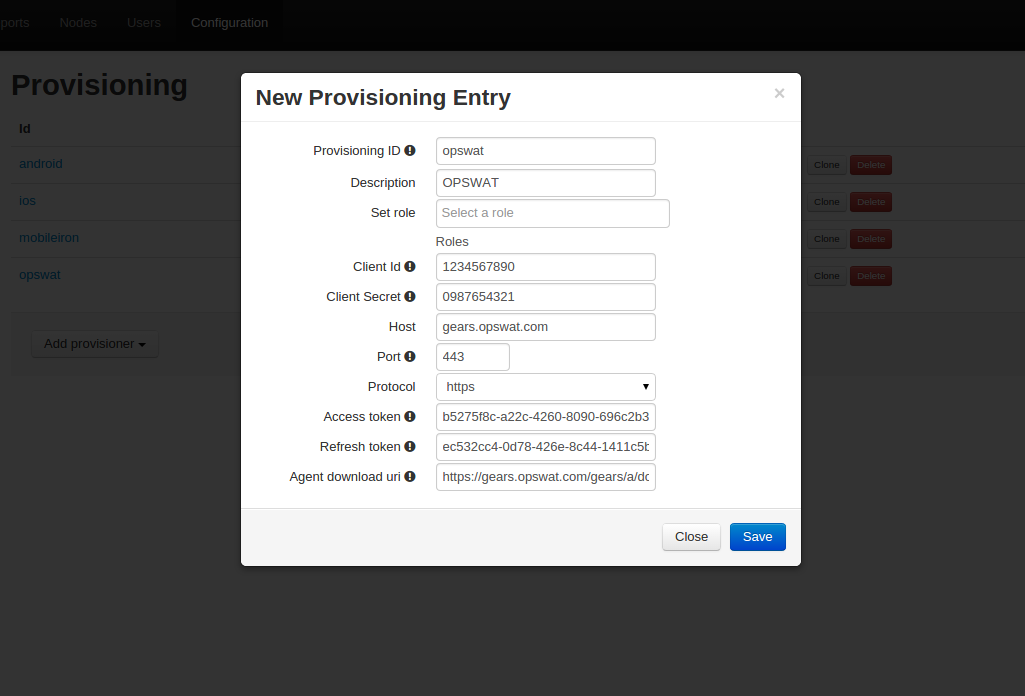
Task: Open the Configuration menu item
Action: coord(229,23)
